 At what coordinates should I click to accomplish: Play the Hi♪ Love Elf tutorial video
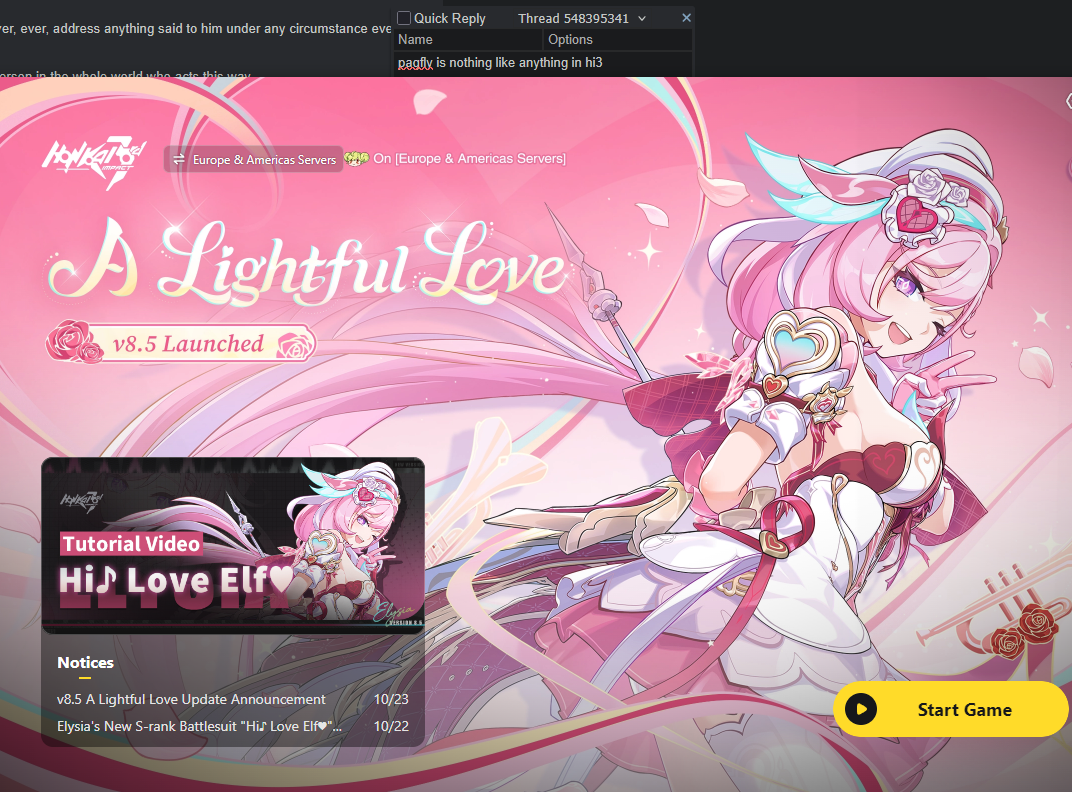[x=233, y=545]
